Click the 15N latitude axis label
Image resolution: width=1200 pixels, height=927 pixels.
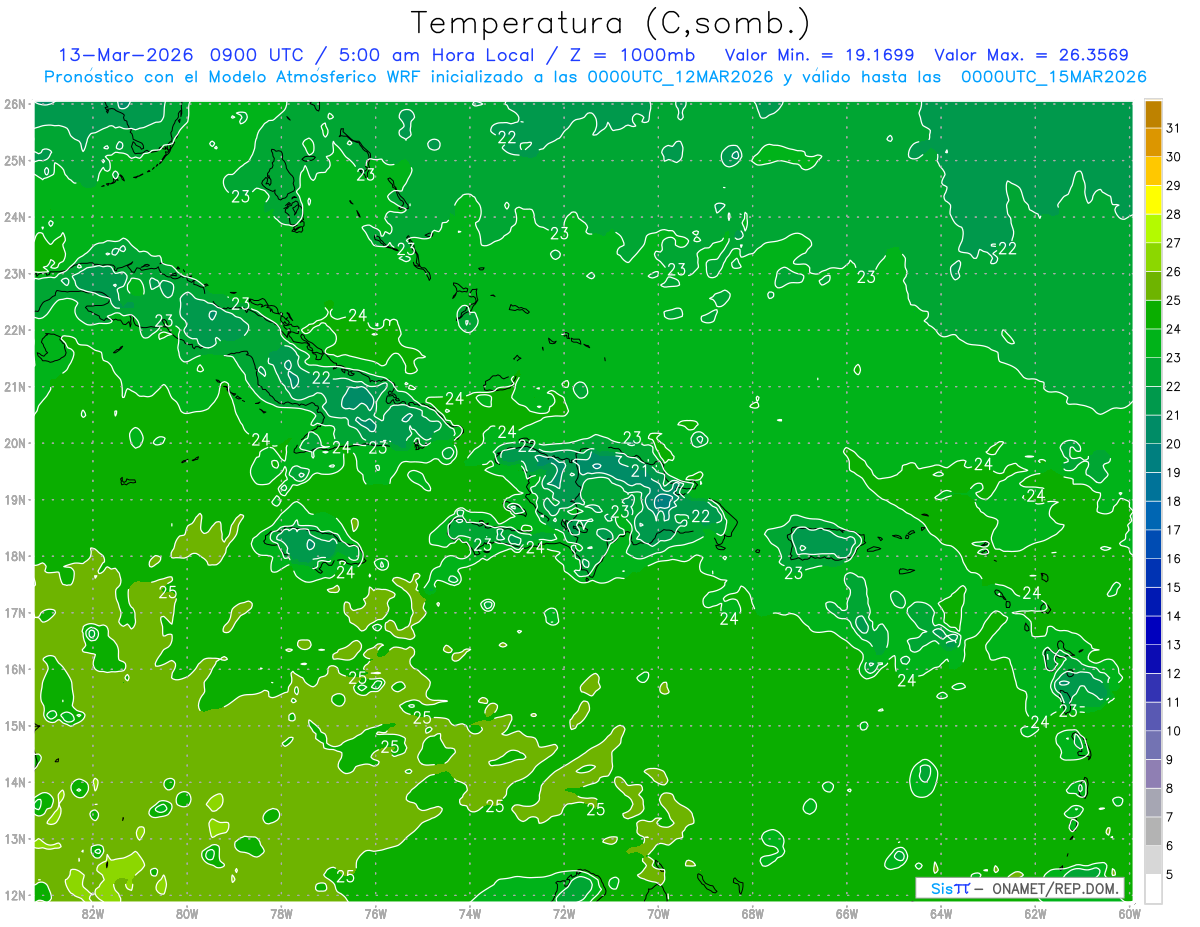(x=14, y=726)
